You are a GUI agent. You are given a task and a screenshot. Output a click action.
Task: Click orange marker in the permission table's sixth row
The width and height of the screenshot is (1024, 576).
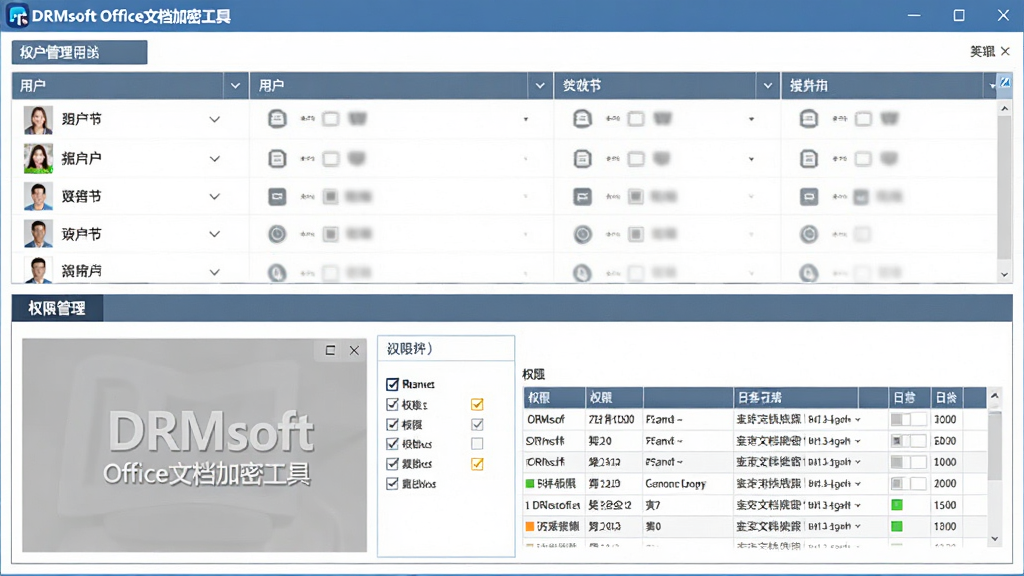(530, 526)
